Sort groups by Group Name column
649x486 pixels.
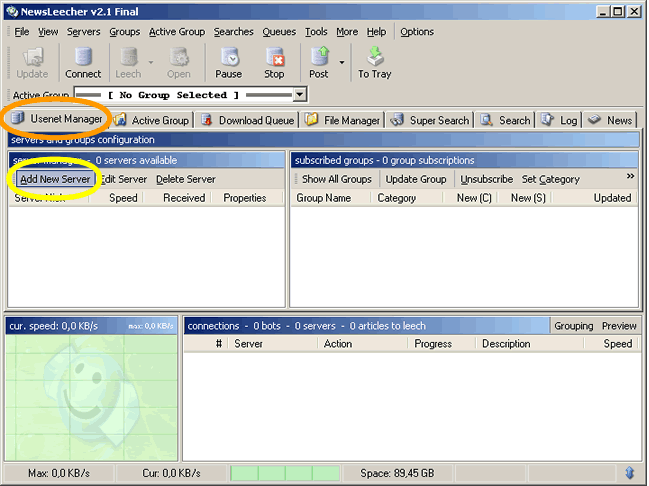pyautogui.click(x=331, y=198)
